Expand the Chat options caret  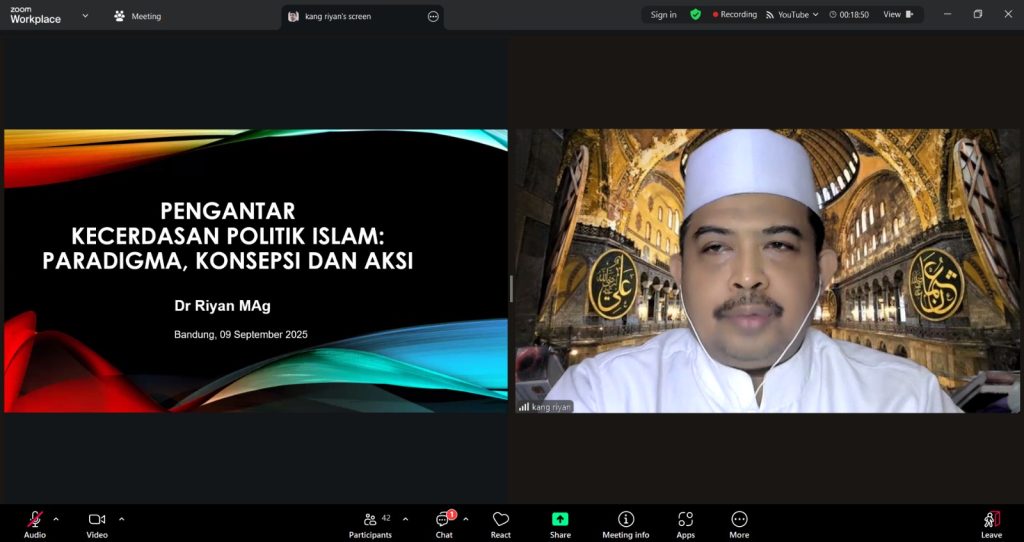click(x=466, y=519)
